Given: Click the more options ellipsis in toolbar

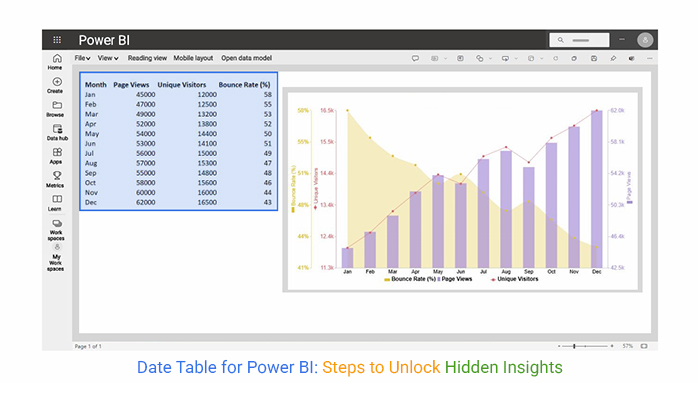Looking at the screenshot, I should 649,58.
